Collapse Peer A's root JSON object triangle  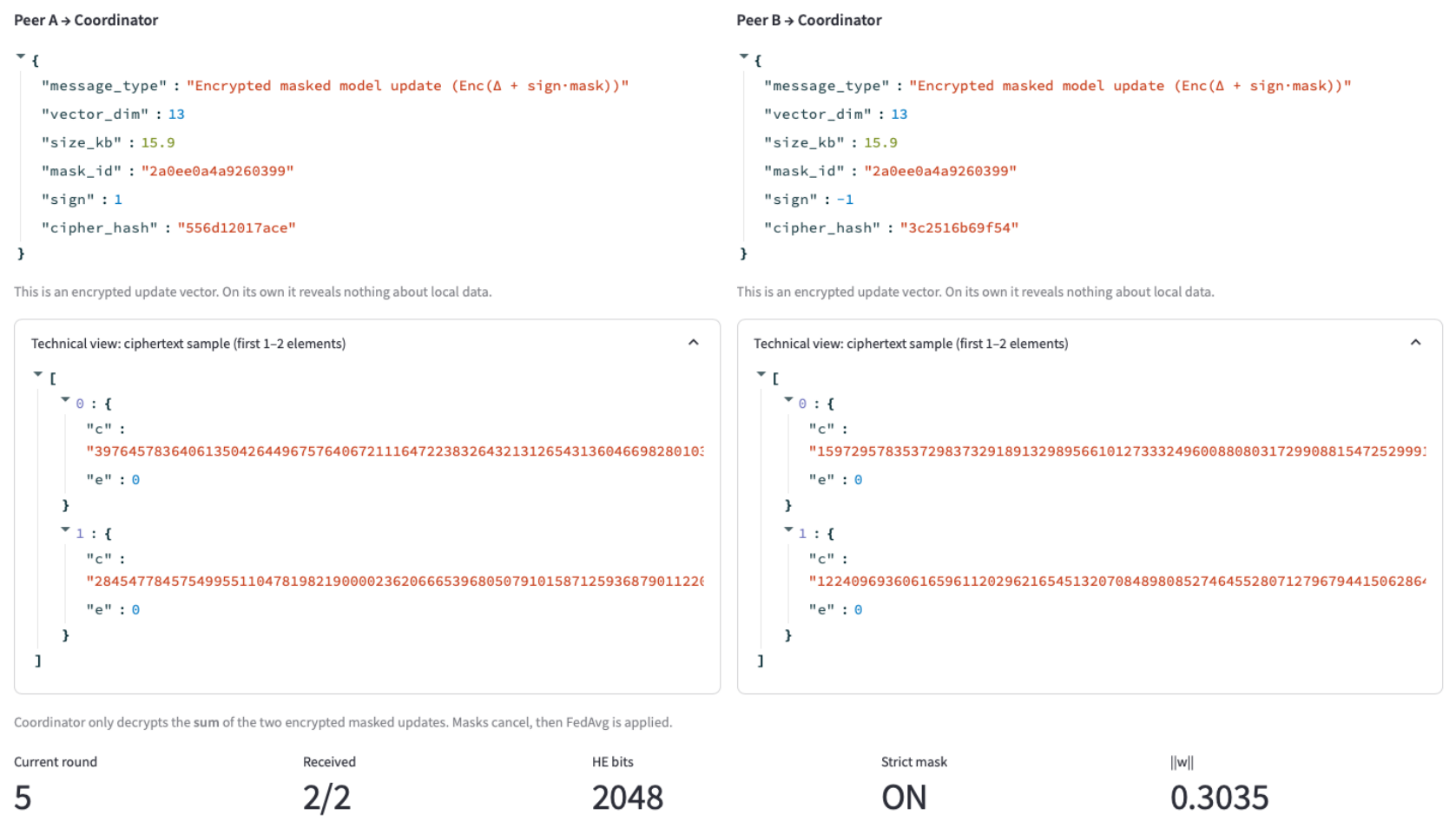[20, 56]
